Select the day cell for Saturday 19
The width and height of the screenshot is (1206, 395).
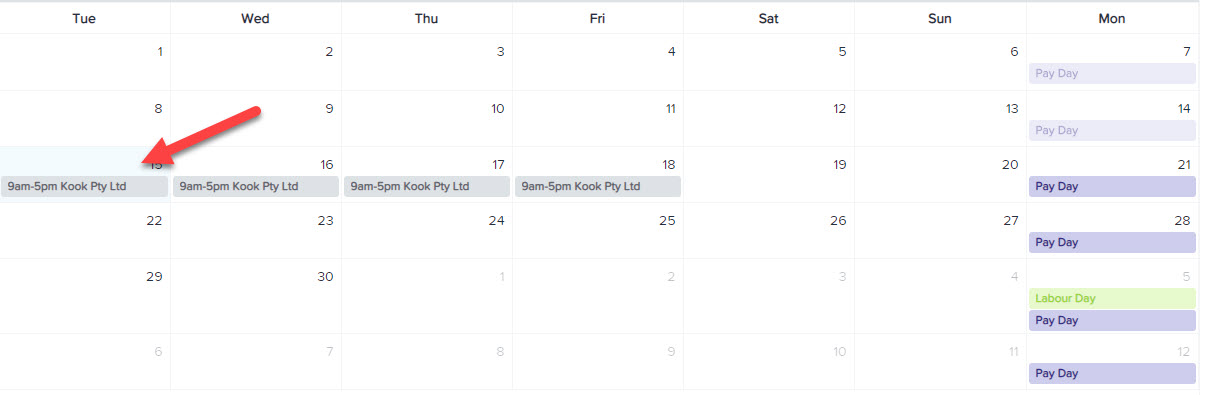(x=769, y=175)
